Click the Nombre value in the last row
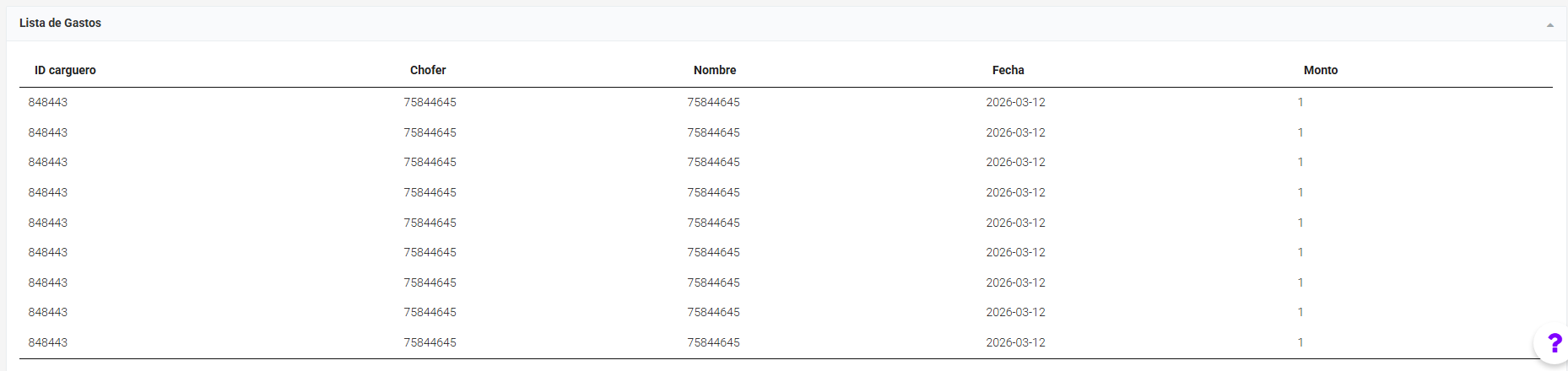The width and height of the screenshot is (1568, 371). coord(713,342)
